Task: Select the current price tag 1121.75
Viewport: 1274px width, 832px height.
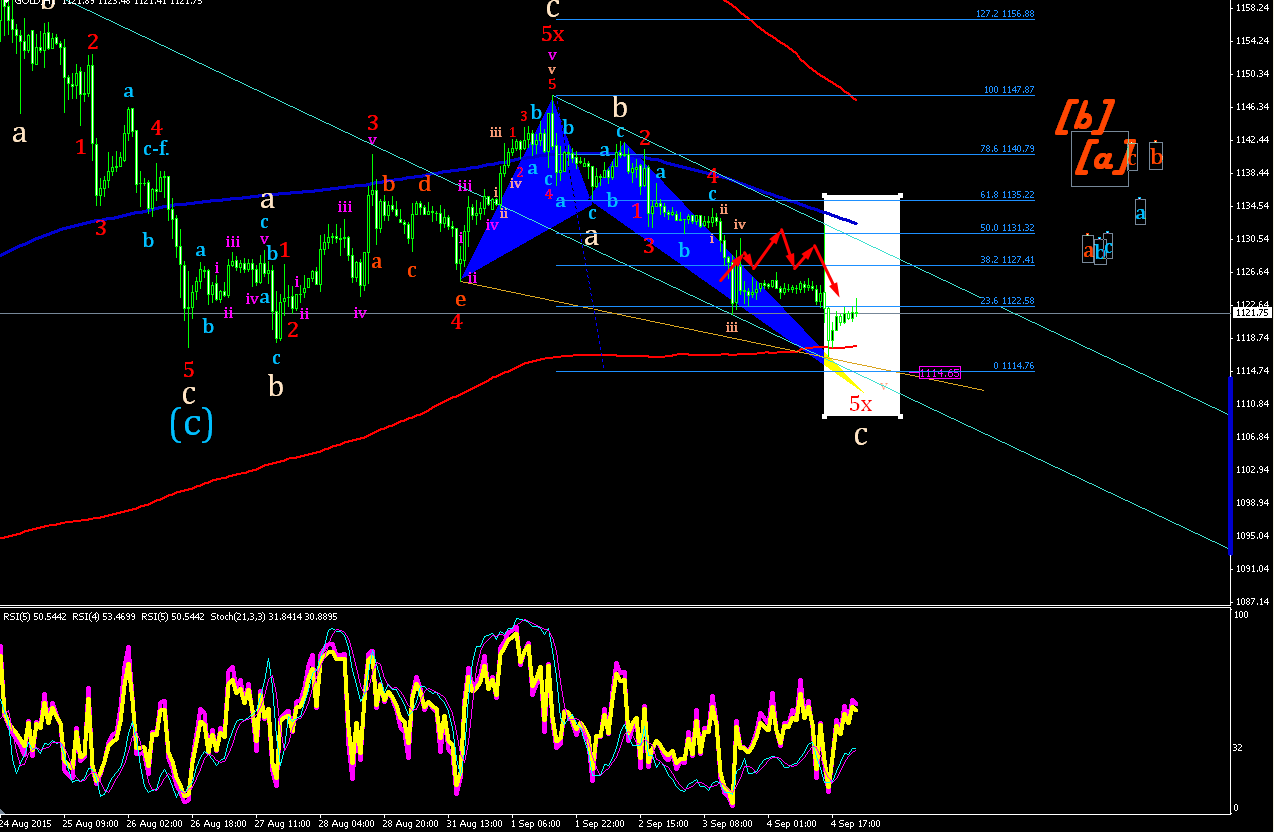Action: [1250, 313]
